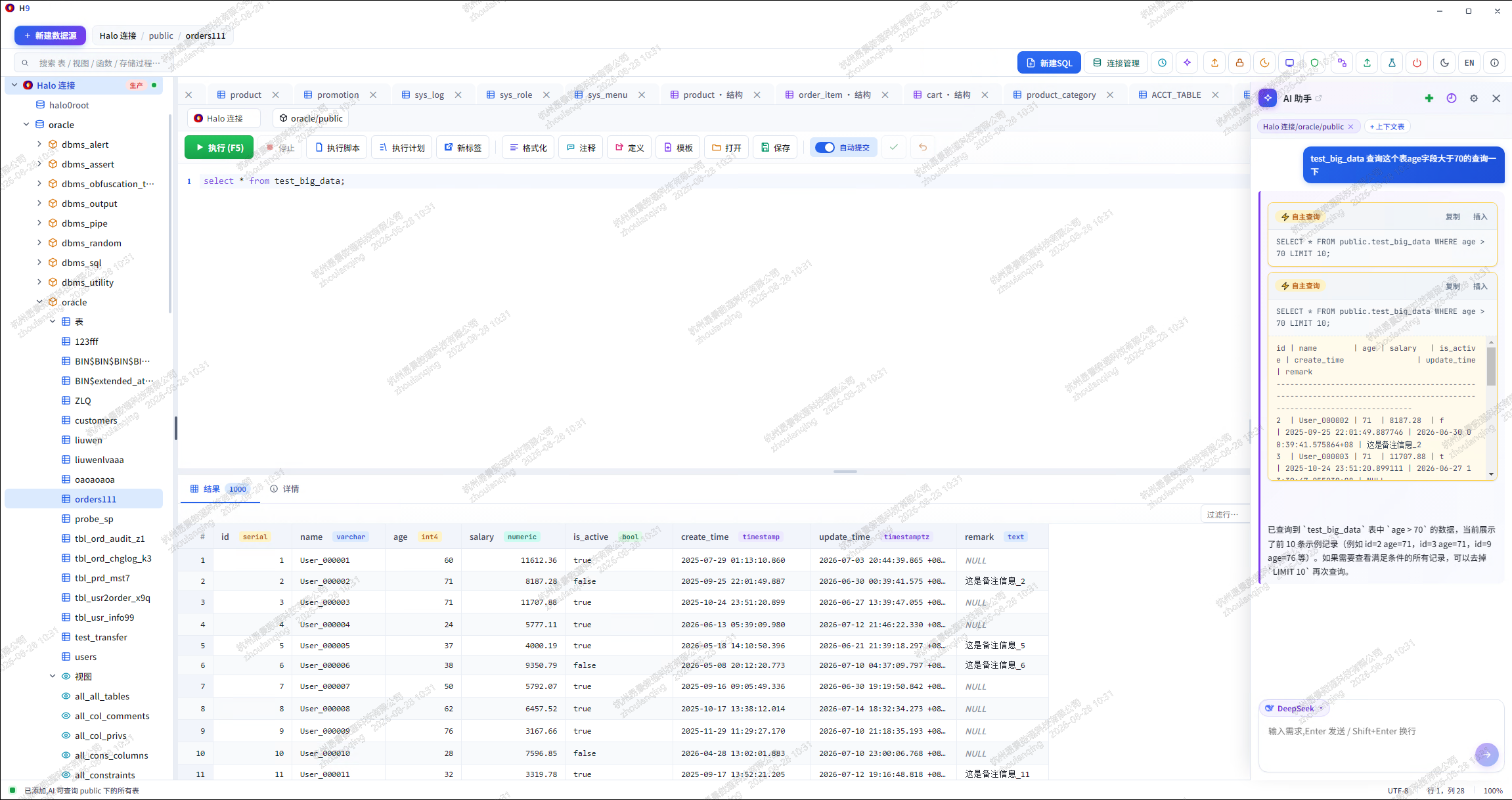This screenshot has height=800, width=1512.
Task: Open the DeepSeek model dropdown
Action: point(1295,709)
